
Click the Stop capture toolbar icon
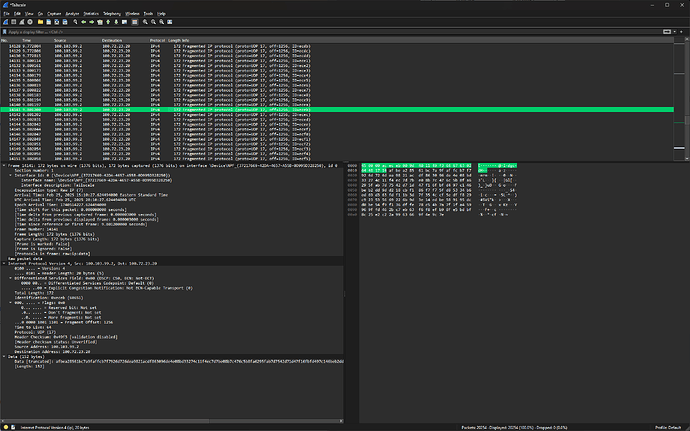click(x=14, y=22)
